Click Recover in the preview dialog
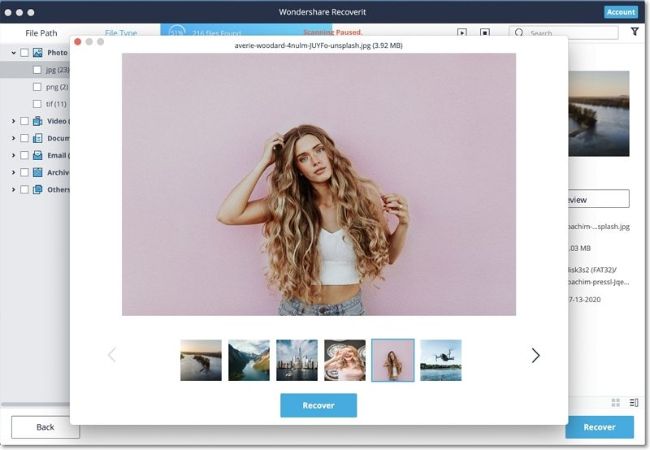The height and width of the screenshot is (450, 650). [318, 405]
